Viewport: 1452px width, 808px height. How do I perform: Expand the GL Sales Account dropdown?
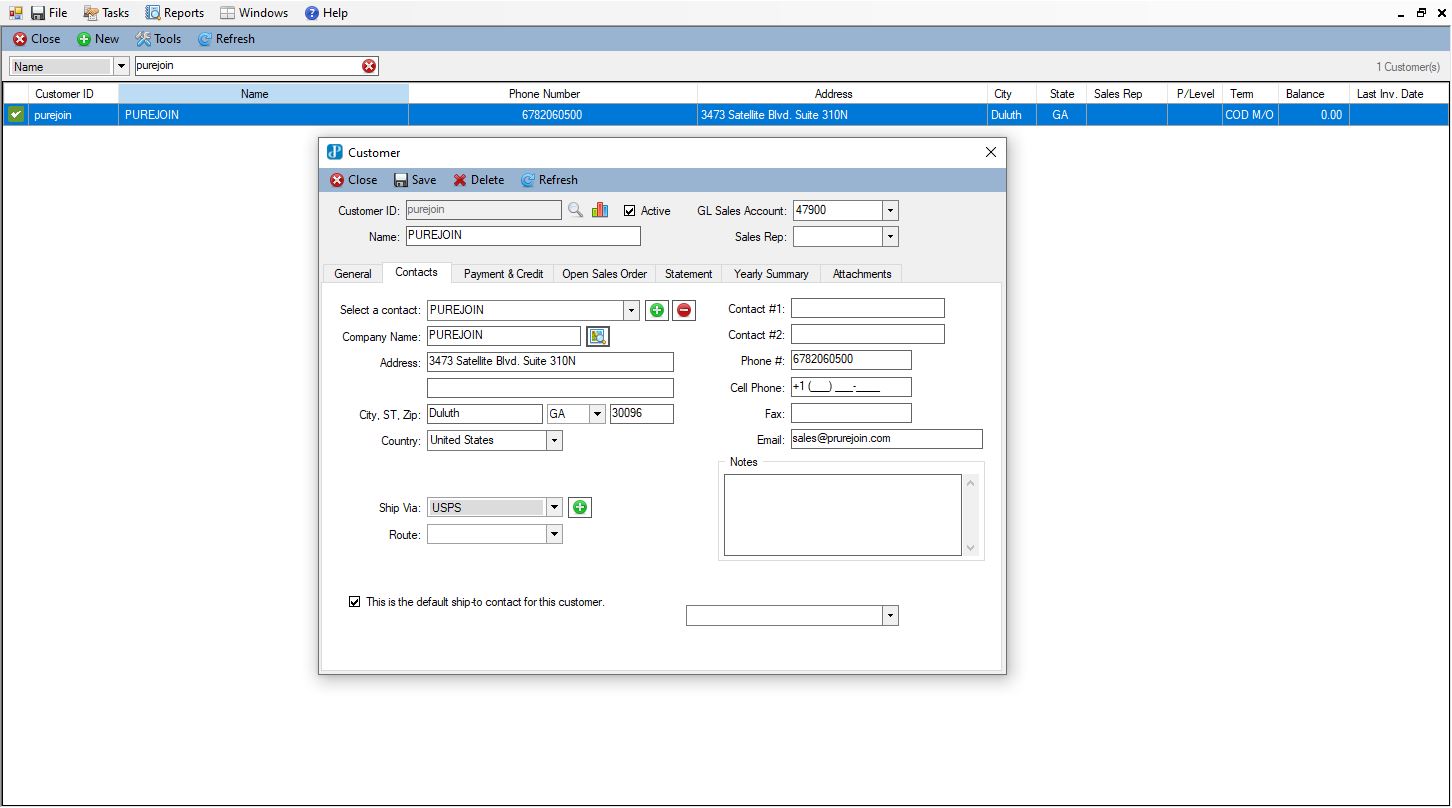pos(890,211)
